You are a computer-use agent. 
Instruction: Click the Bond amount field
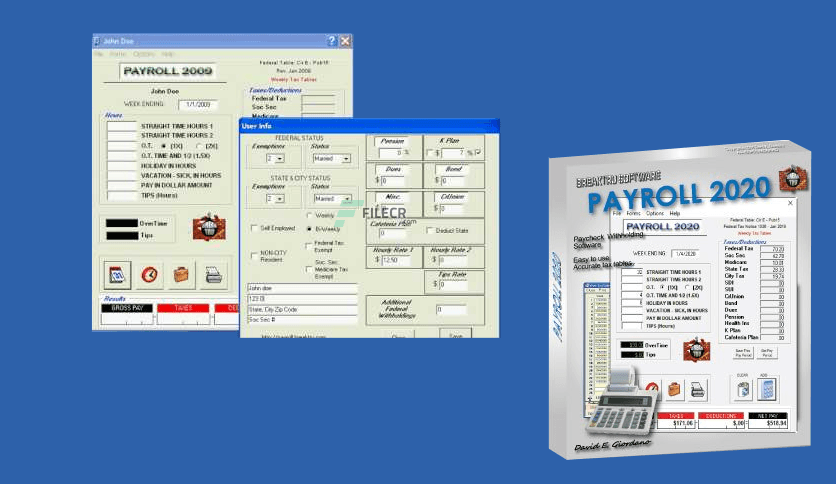point(455,180)
